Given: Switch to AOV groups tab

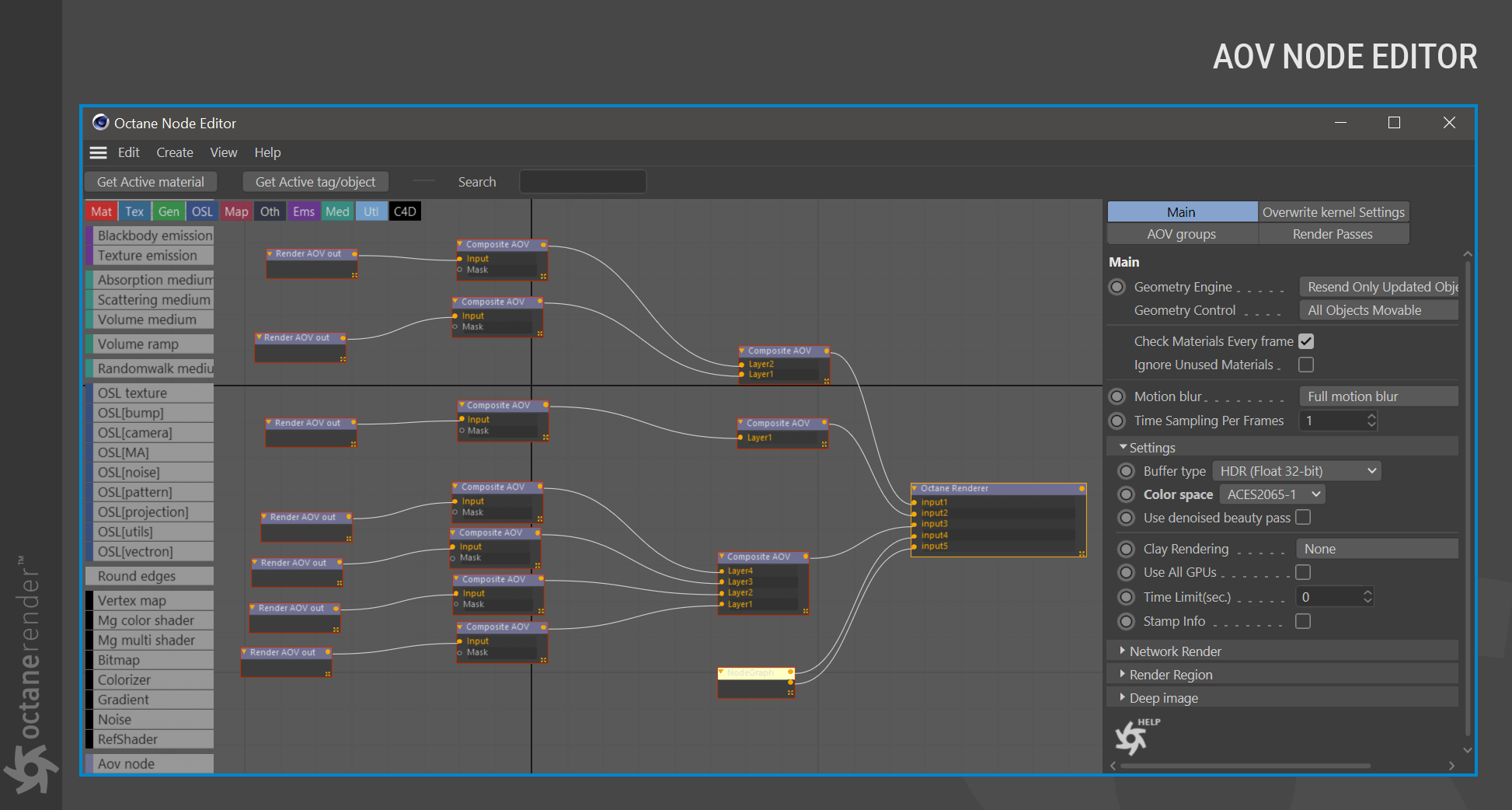Looking at the screenshot, I should pos(1182,234).
